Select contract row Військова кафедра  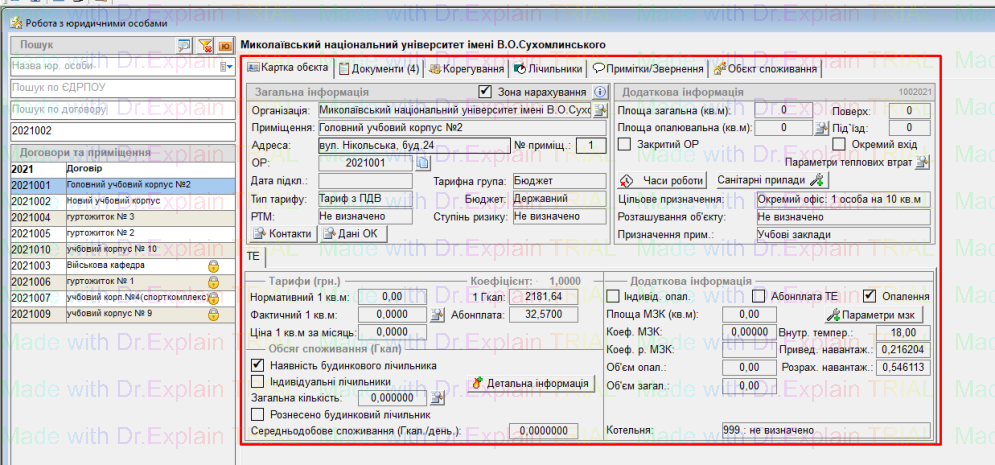(105, 266)
